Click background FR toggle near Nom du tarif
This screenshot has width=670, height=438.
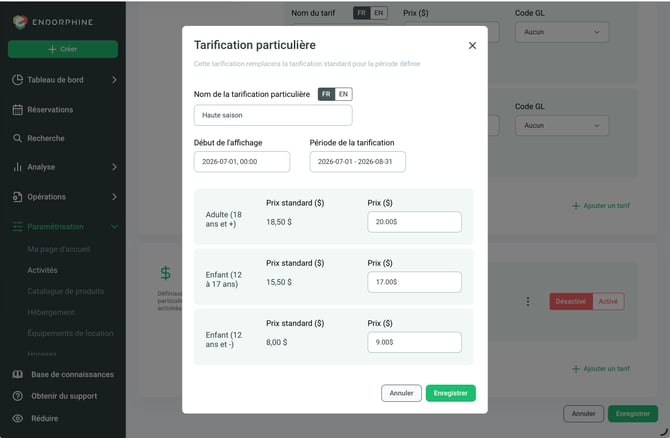pos(361,13)
